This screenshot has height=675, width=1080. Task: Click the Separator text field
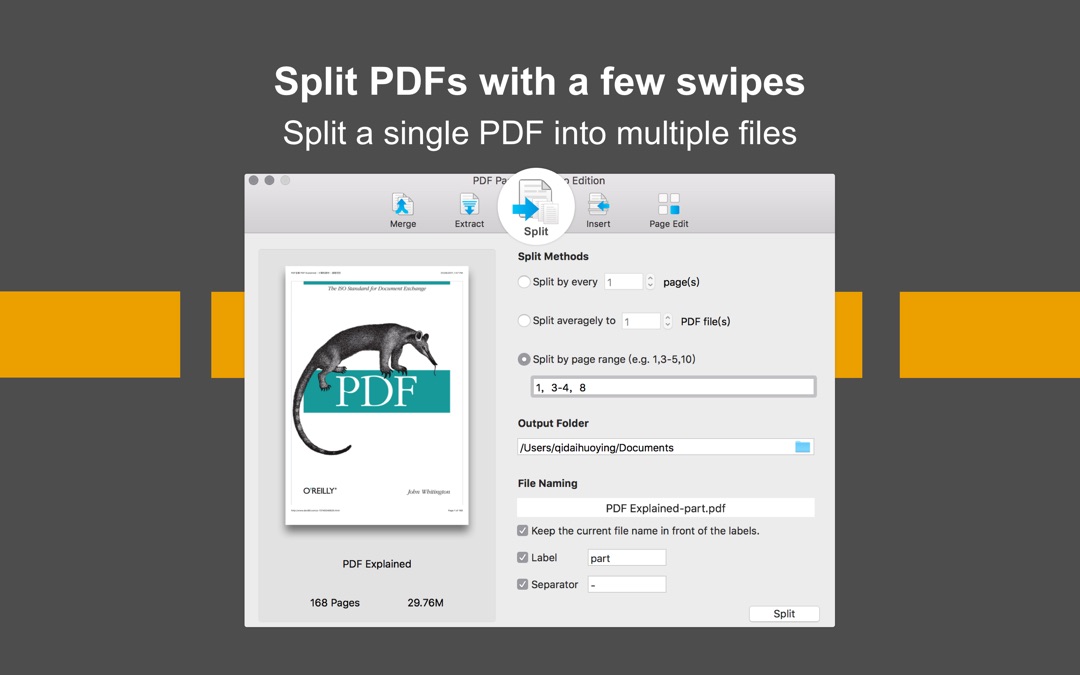[627, 585]
